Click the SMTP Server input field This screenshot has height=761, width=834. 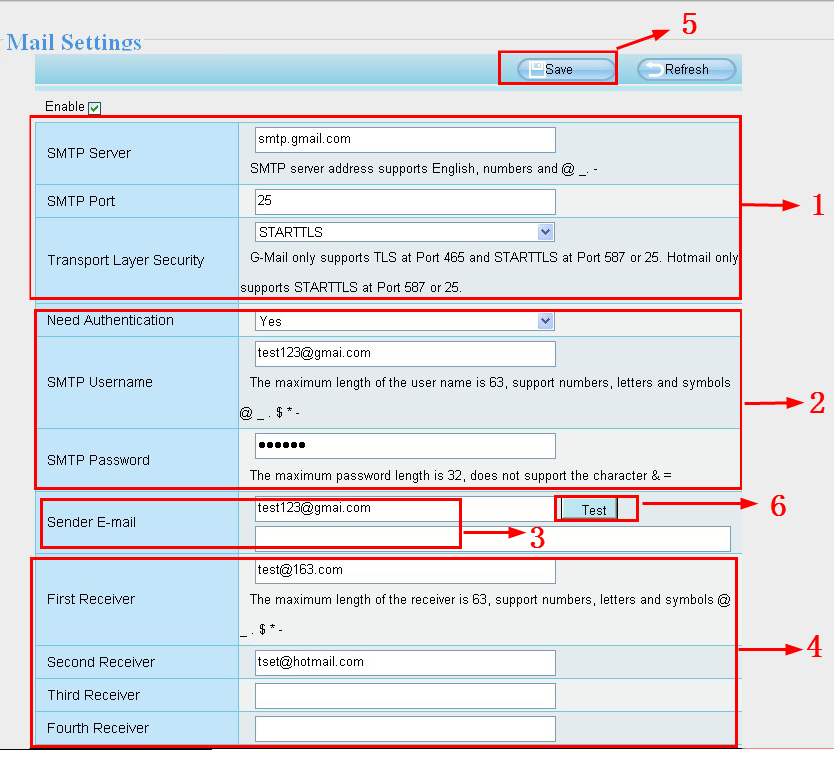[x=405, y=140]
